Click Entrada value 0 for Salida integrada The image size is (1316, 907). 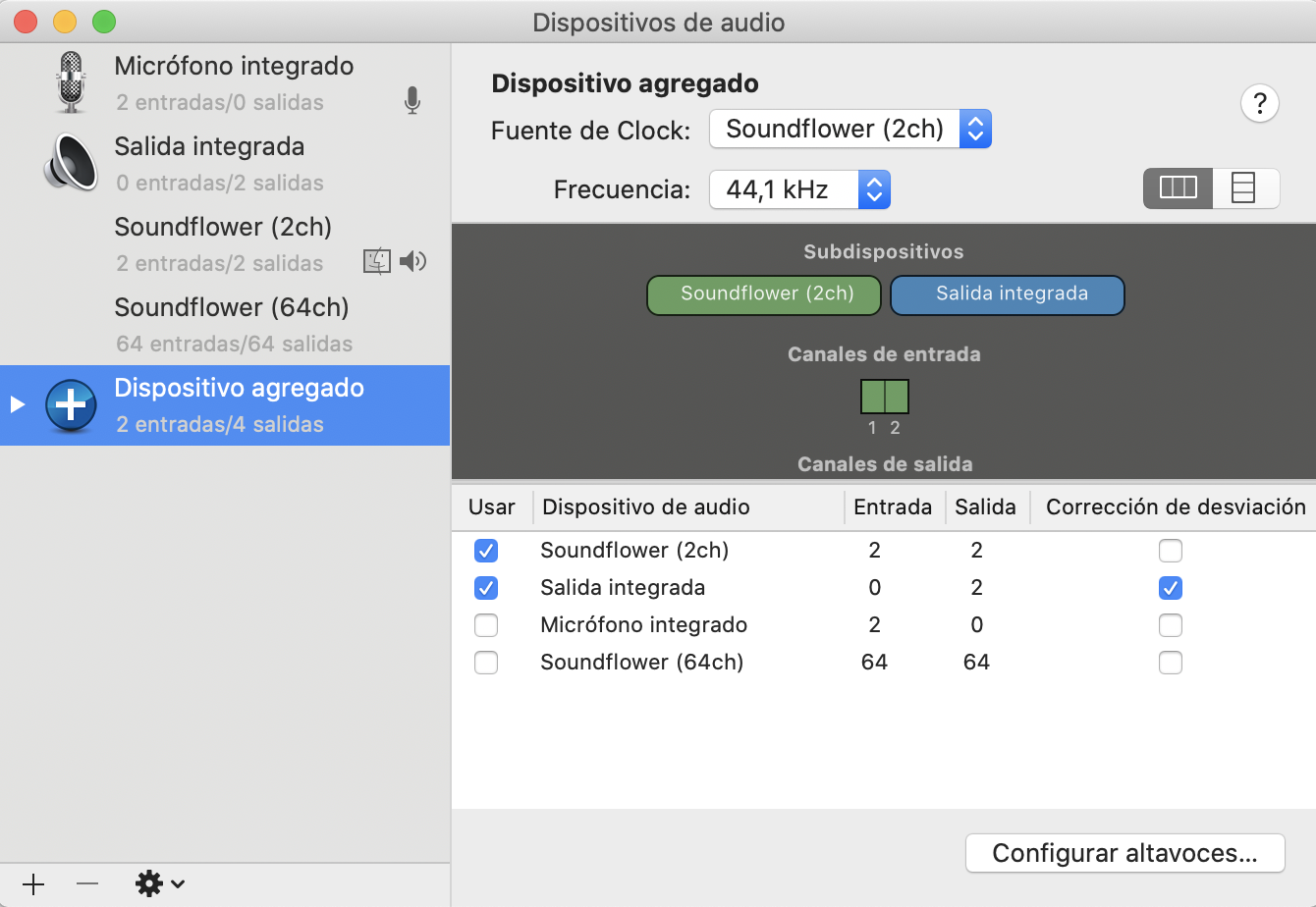click(x=875, y=588)
